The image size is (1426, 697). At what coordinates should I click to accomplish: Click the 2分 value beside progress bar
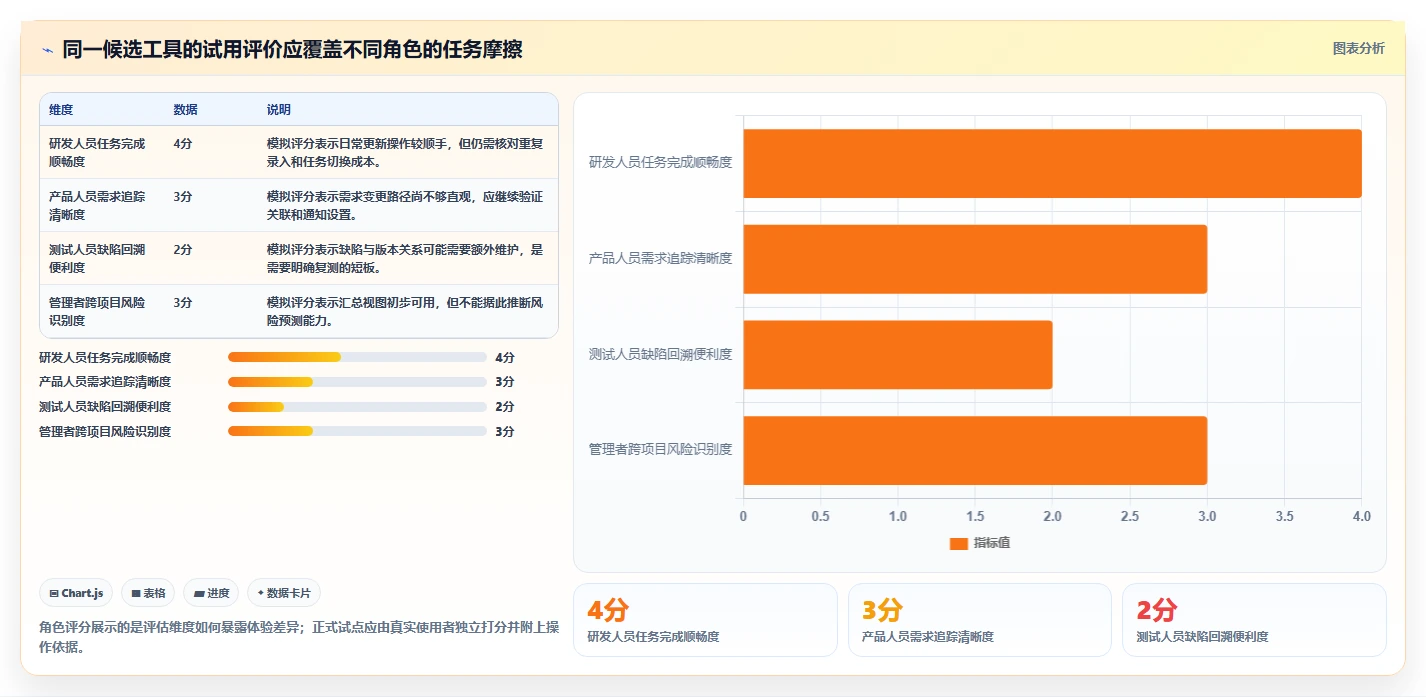(504, 407)
